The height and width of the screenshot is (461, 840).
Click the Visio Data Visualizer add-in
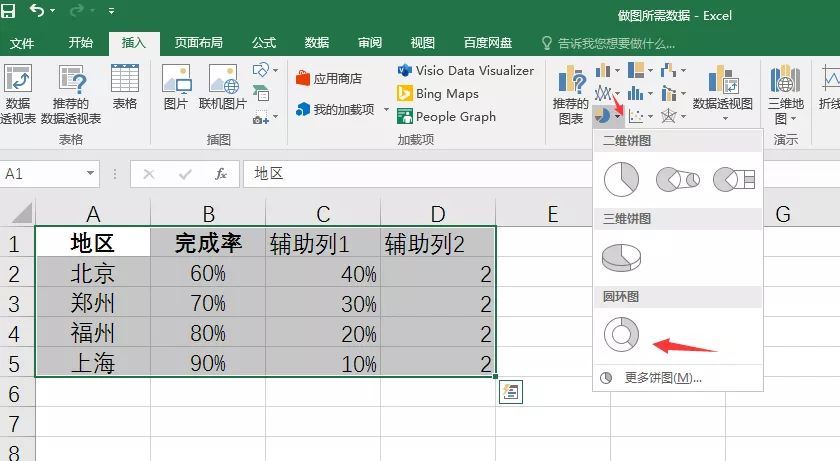465,70
